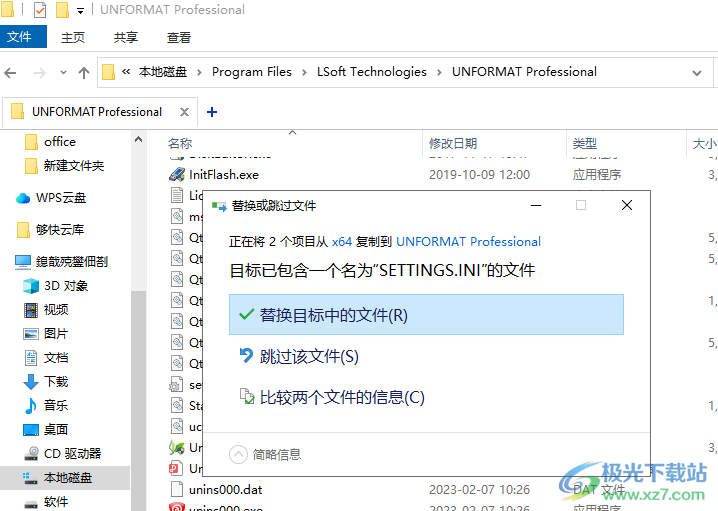Expand chevron after LSoft Technologies breadcrumb
The image size is (718, 511).
click(x=439, y=72)
